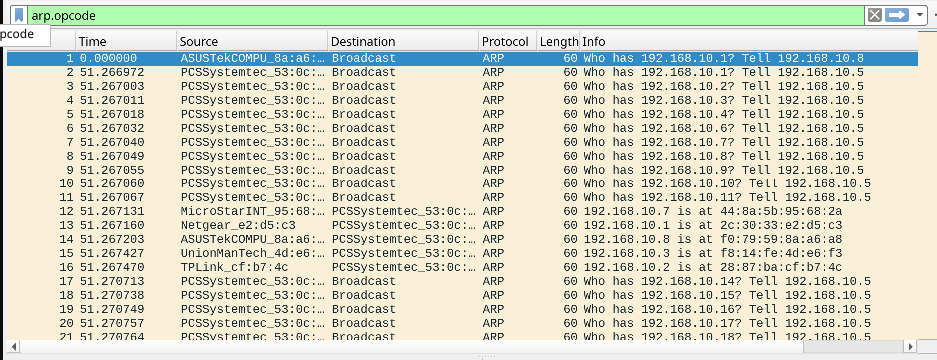Image resolution: width=937 pixels, height=360 pixels.
Task: Click the filter bookmark icon
Action: pyautogui.click(x=20, y=16)
